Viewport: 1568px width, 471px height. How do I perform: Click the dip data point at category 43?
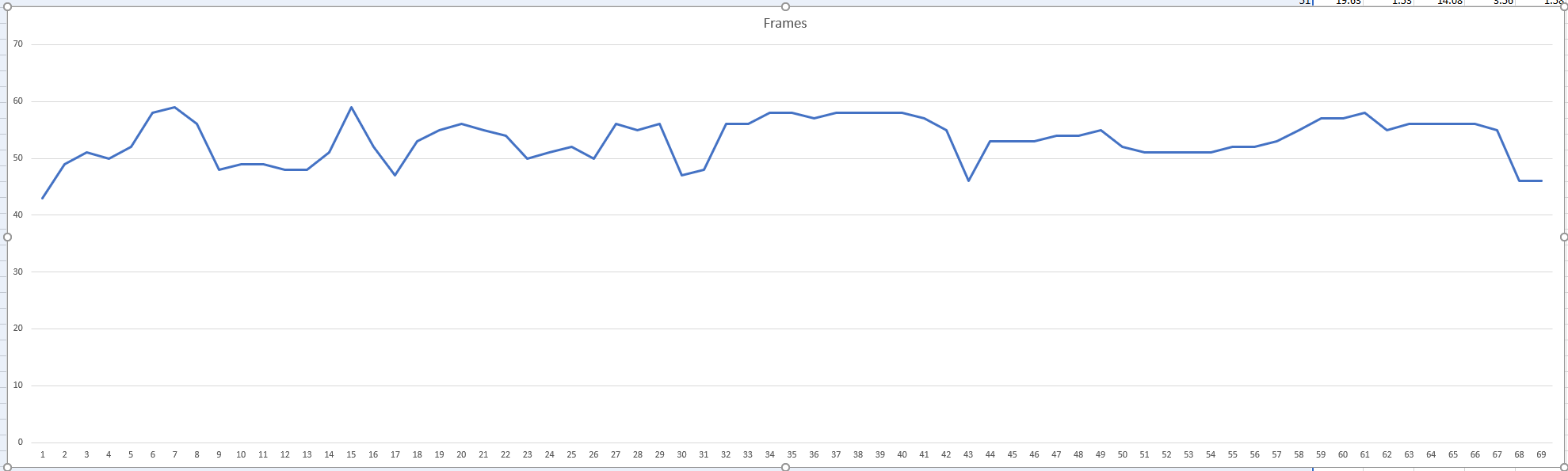click(968, 180)
